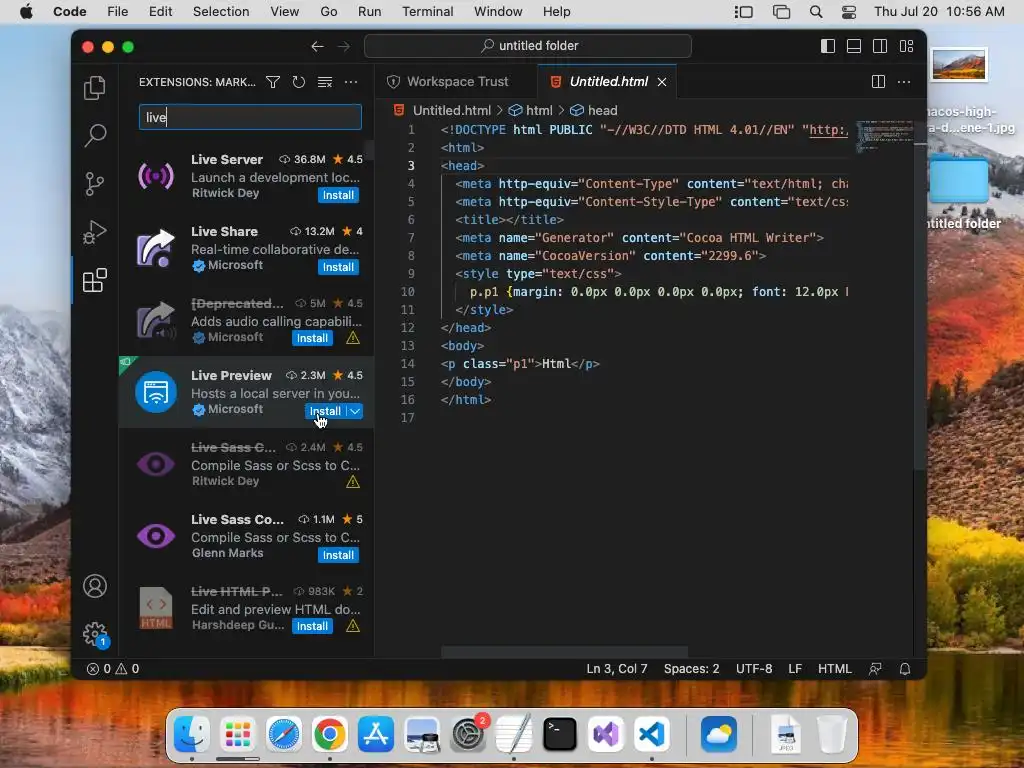1024x768 pixels.
Task: Customize layout icon in title bar
Action: 906,46
